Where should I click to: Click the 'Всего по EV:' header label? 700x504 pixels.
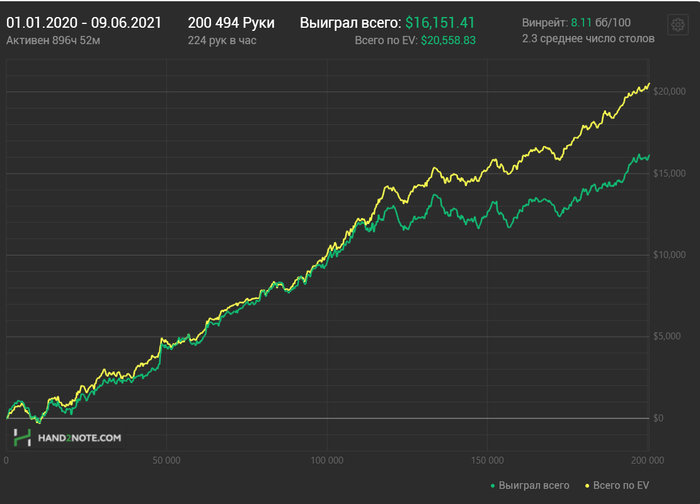pos(386,41)
